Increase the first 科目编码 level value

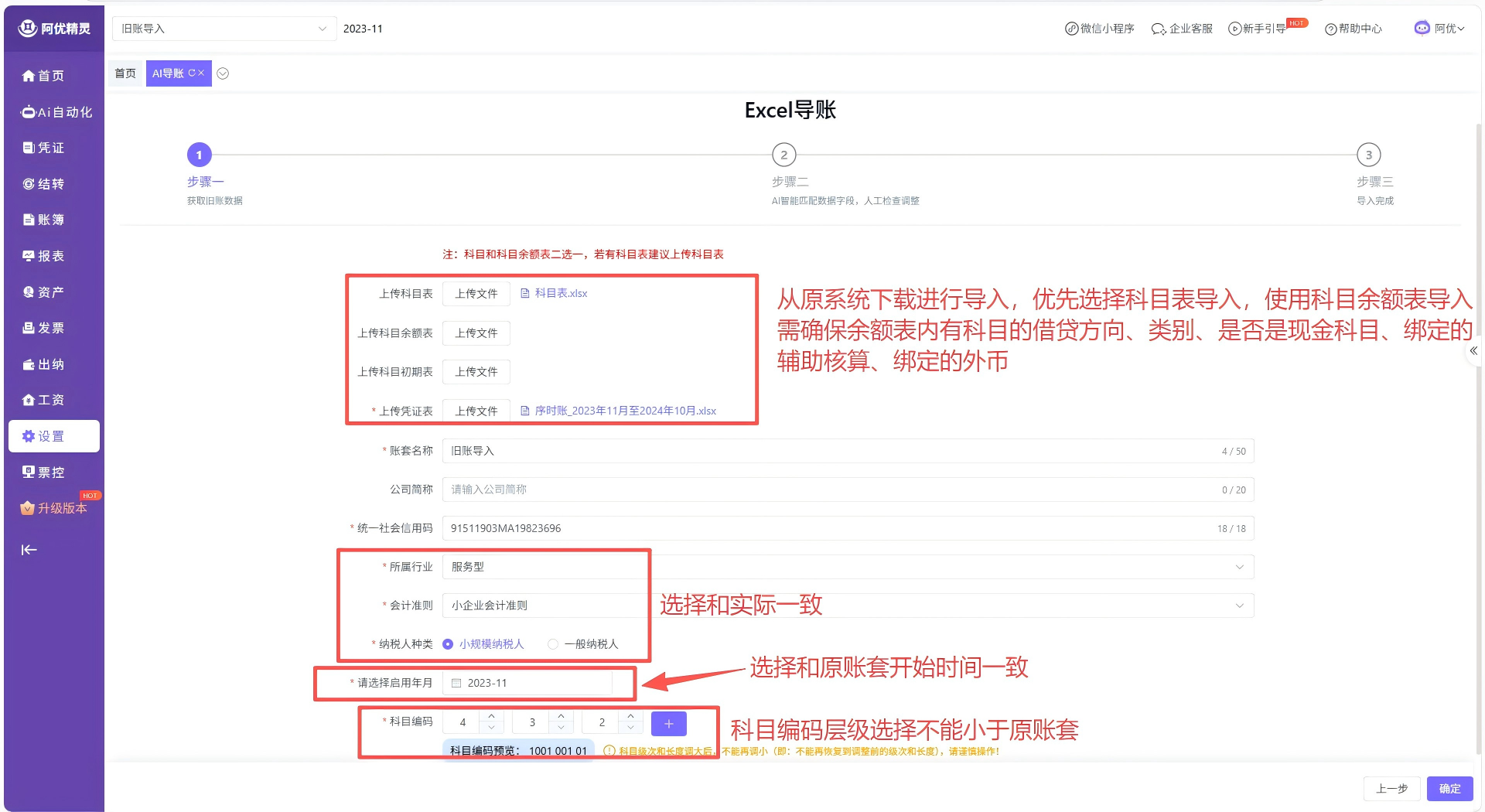[491, 716]
